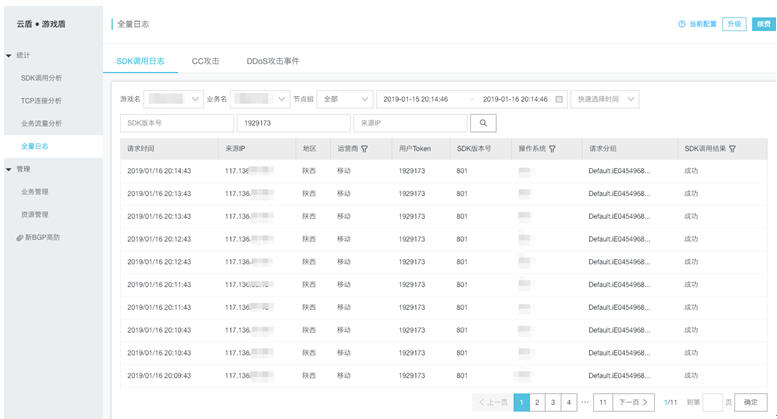Click the 下一页 next page button
The height and width of the screenshot is (419, 777).
tap(633, 402)
